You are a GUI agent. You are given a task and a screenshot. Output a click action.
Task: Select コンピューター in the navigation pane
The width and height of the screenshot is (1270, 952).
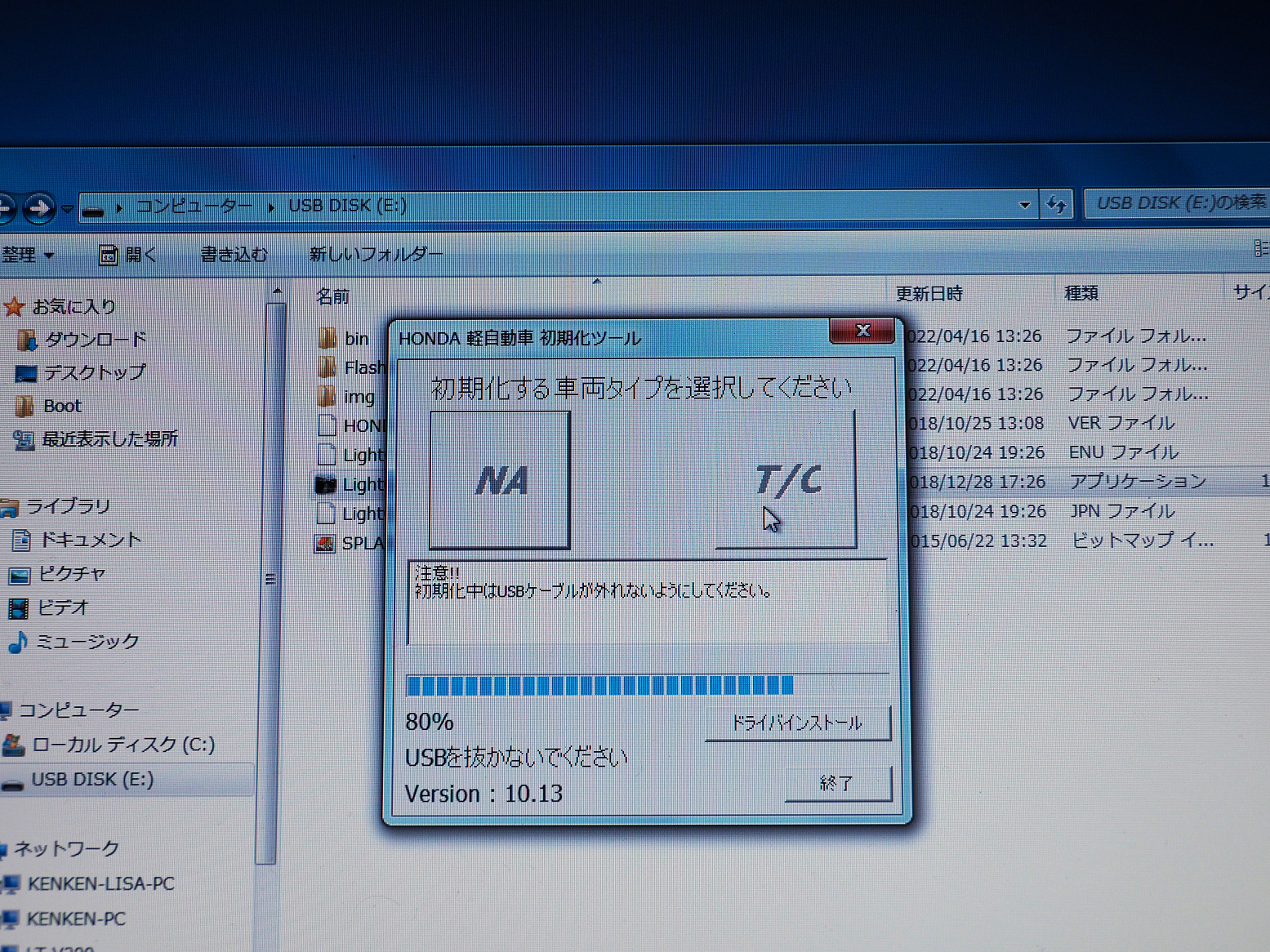coord(78,710)
